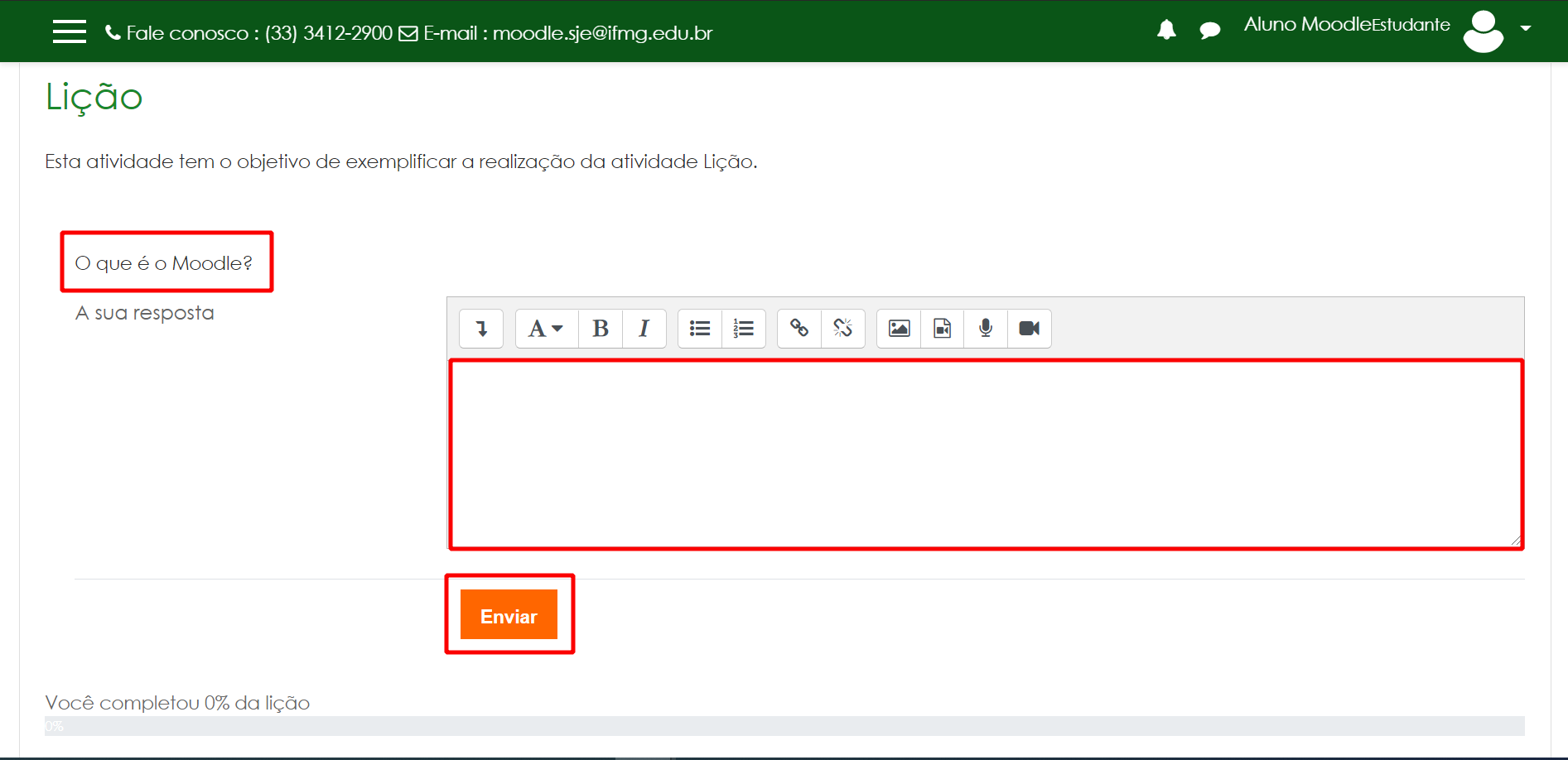Insert an unordered bullet list
Viewport: 1568px width, 760px height.
tap(700, 329)
